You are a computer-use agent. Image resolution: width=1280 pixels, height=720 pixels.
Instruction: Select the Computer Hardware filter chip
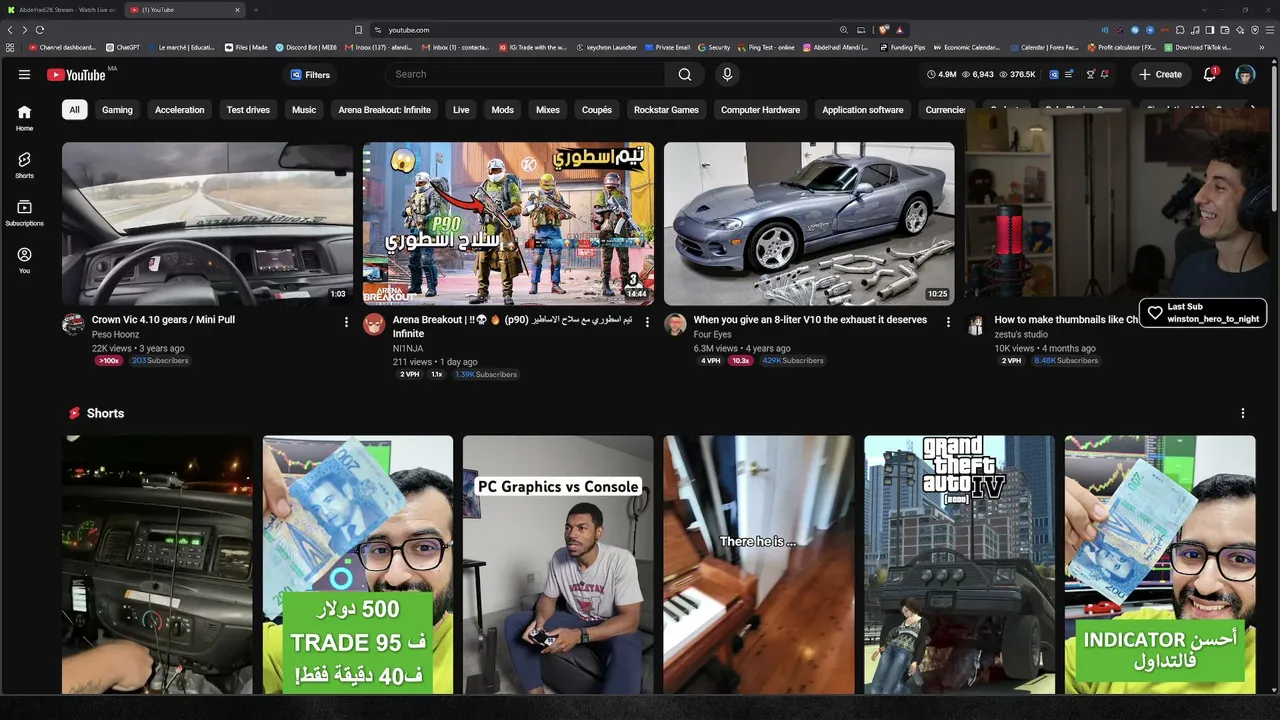(x=760, y=110)
